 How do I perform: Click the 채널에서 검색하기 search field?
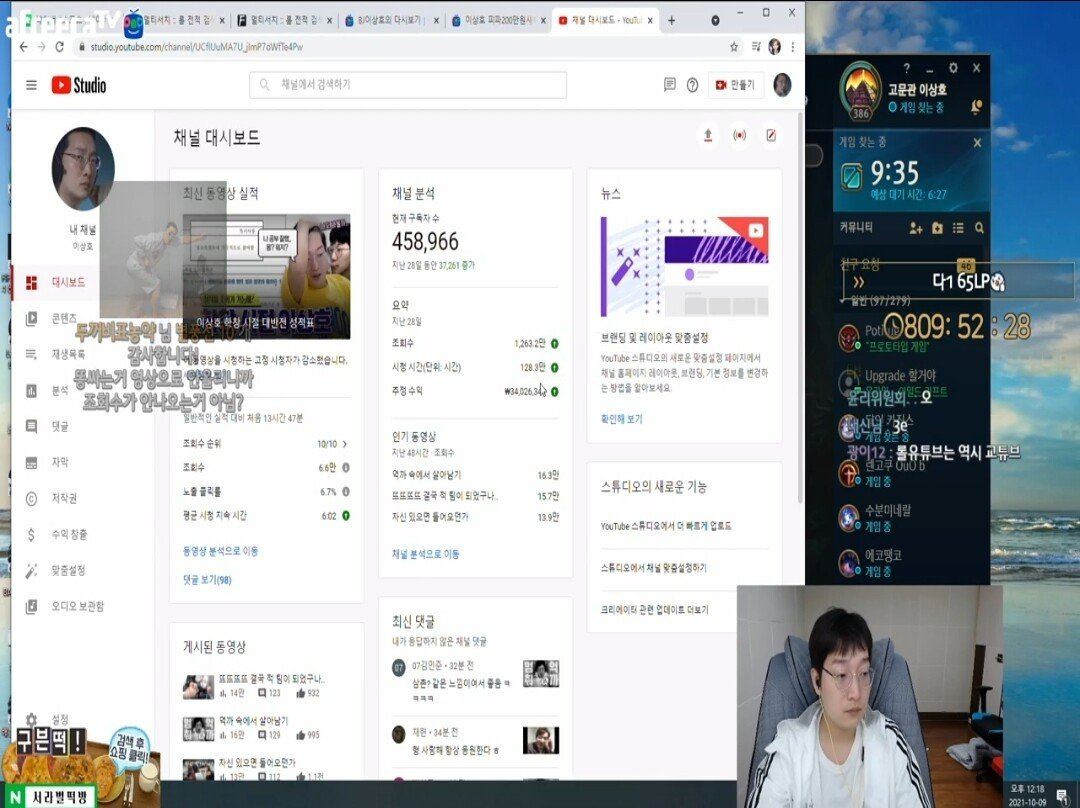click(408, 85)
